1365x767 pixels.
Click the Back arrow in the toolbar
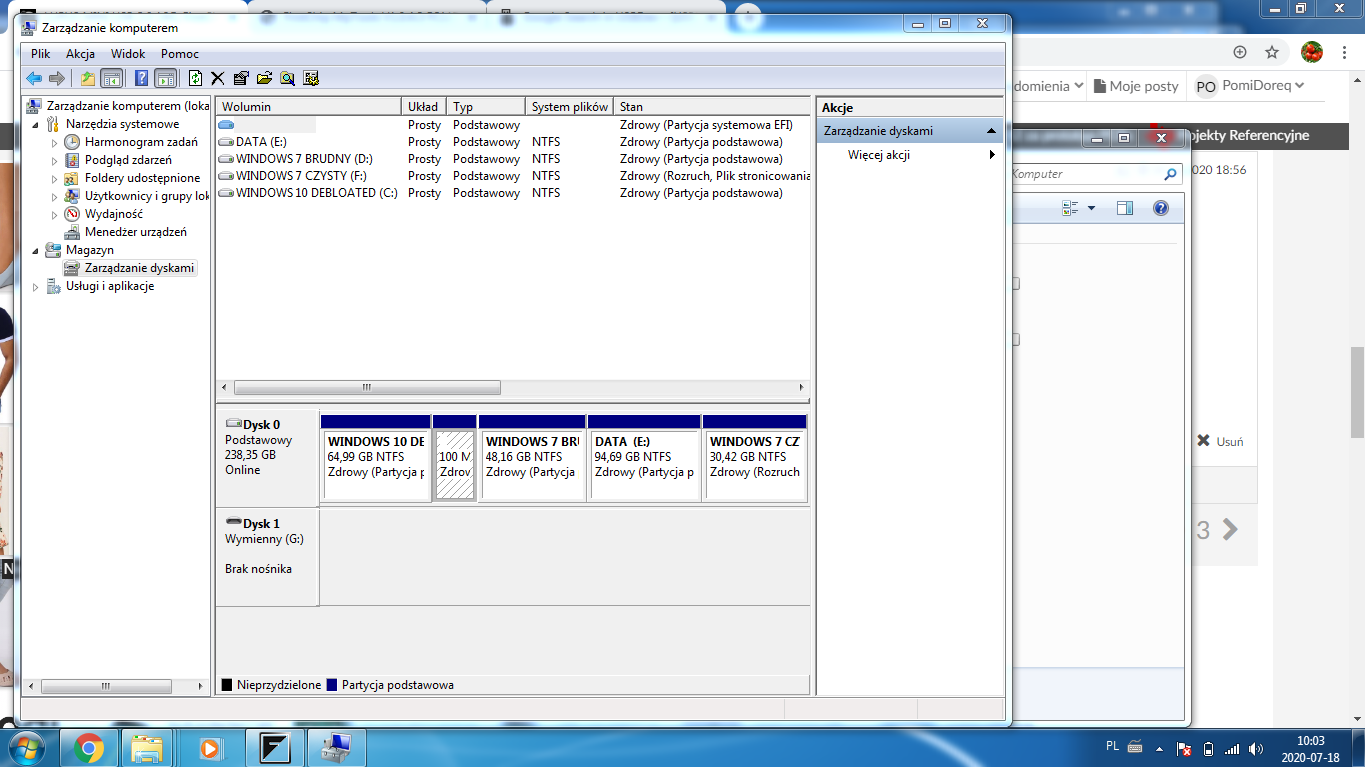tap(34, 78)
